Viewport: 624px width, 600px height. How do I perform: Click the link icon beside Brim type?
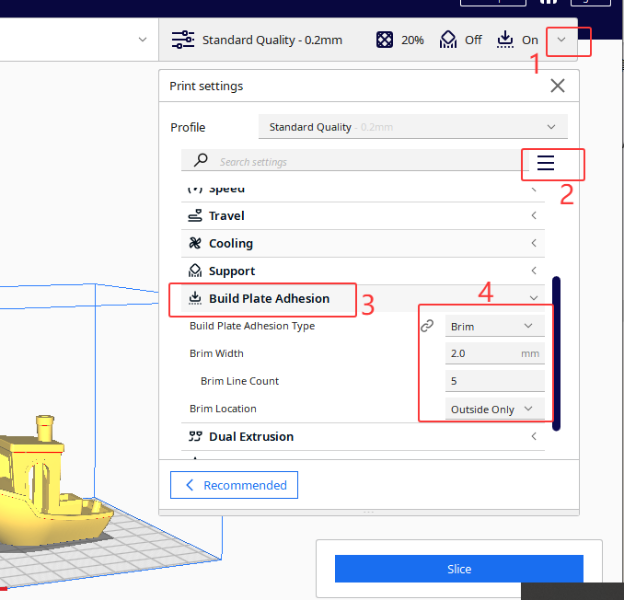coord(428,326)
